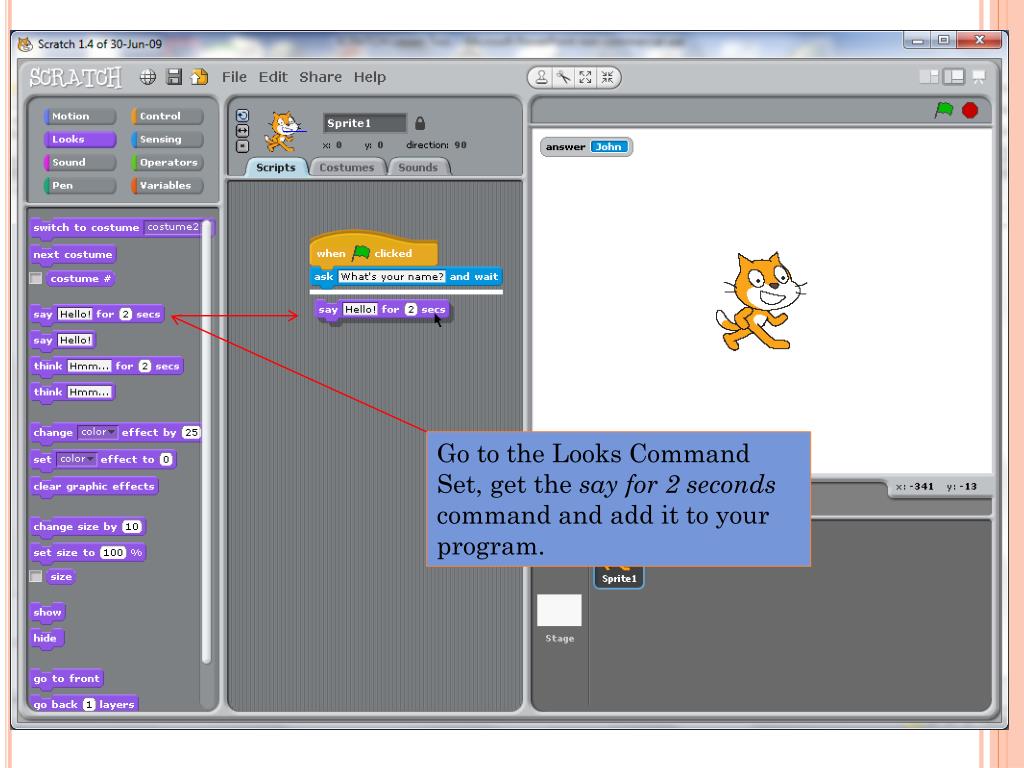
Task: Click the green flag to start scripts
Action: click(944, 110)
